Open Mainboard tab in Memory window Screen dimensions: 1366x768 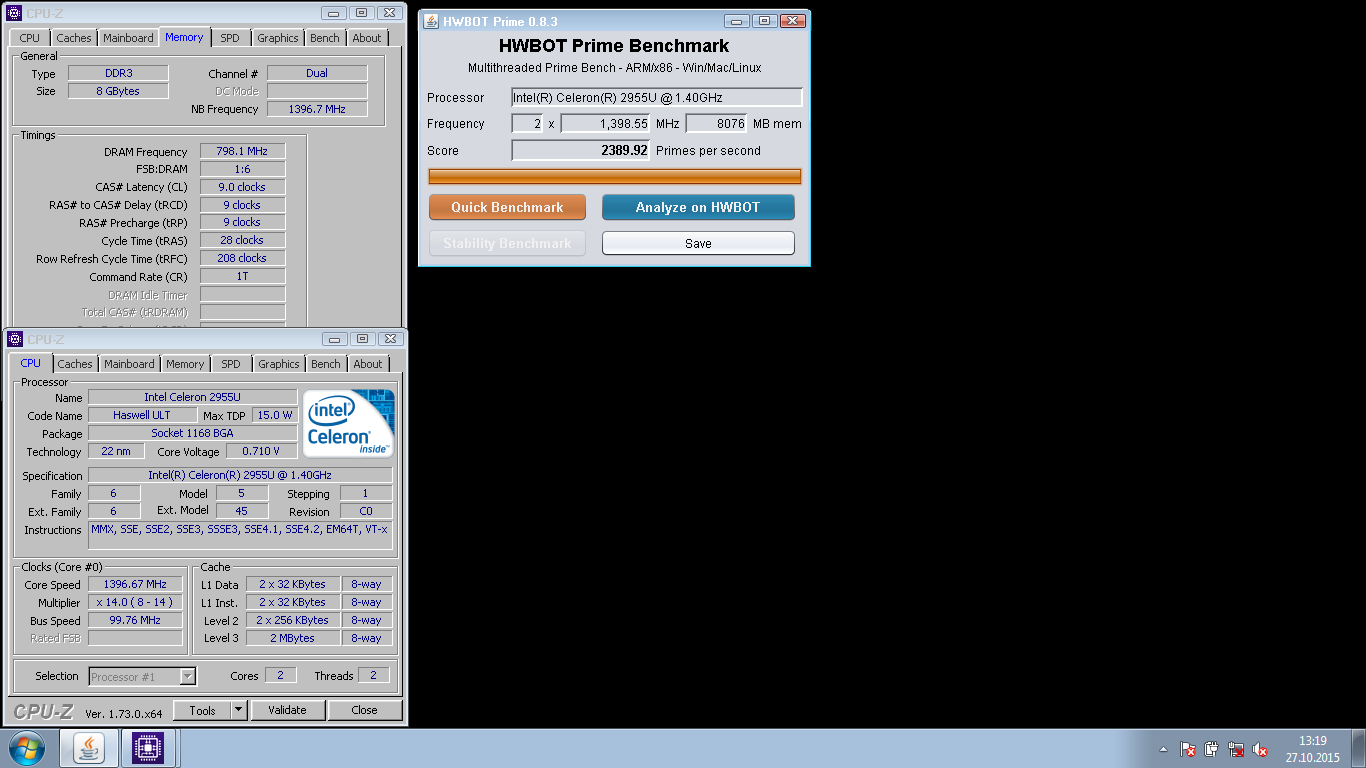point(129,38)
